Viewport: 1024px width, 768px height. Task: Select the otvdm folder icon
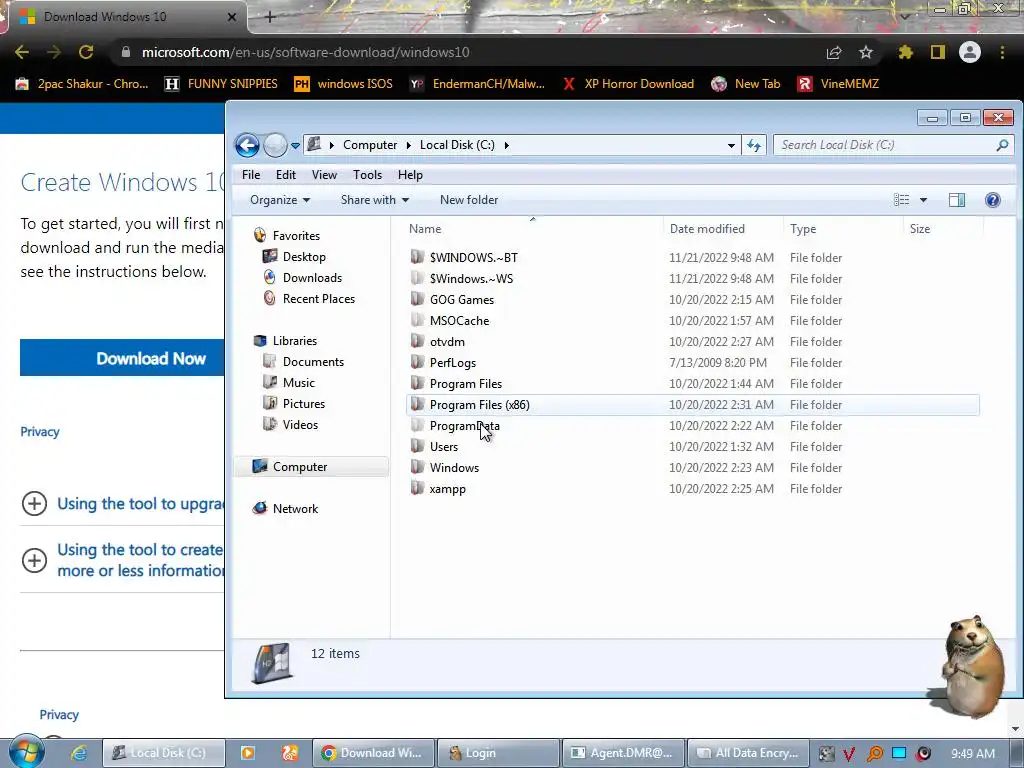coord(417,341)
